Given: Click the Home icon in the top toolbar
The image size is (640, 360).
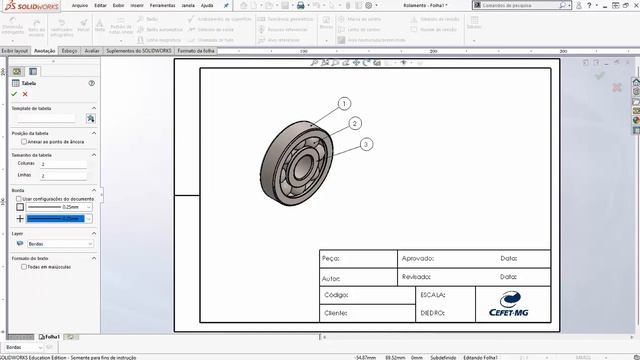Looking at the screenshot, I should coord(244,5).
